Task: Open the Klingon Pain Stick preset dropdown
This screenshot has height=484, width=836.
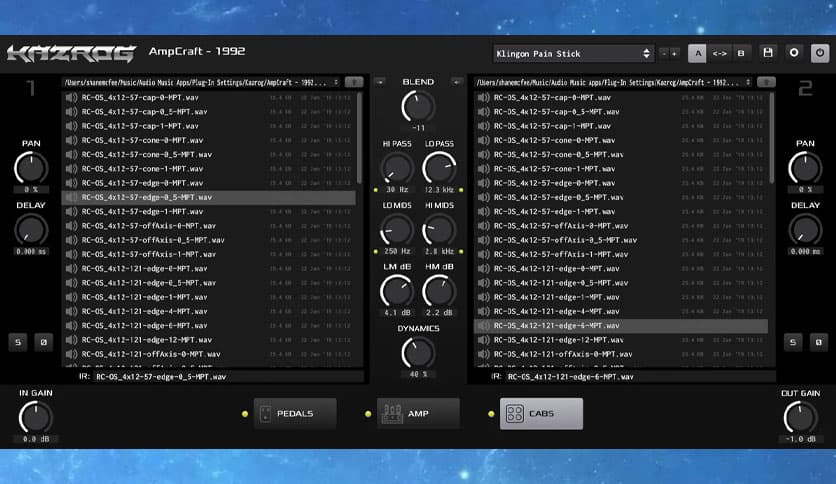Action: pos(574,53)
